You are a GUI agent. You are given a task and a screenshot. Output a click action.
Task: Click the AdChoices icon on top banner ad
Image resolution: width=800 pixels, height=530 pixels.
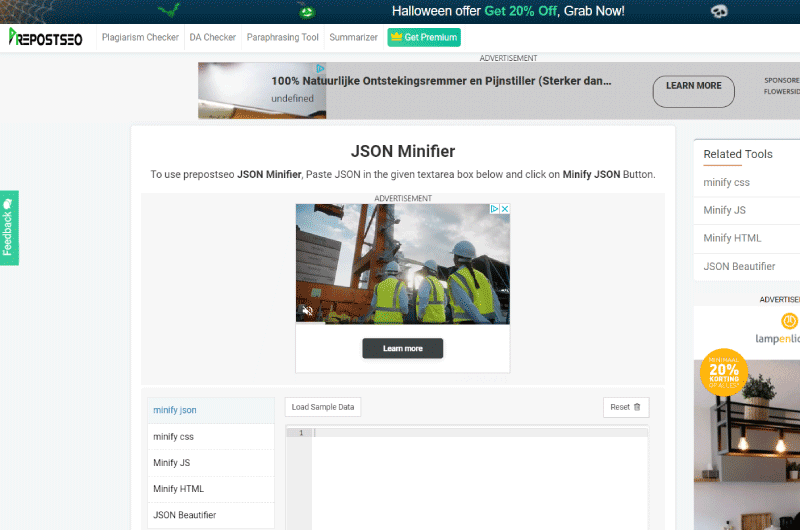click(320, 68)
